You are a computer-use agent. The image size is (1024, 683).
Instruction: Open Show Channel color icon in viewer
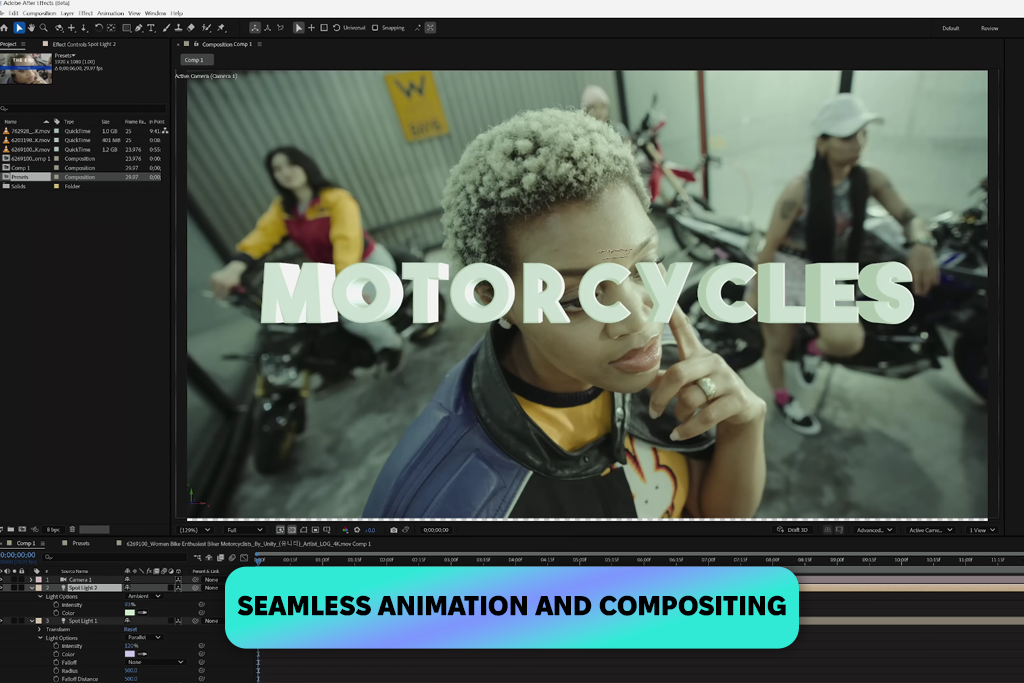click(x=345, y=530)
